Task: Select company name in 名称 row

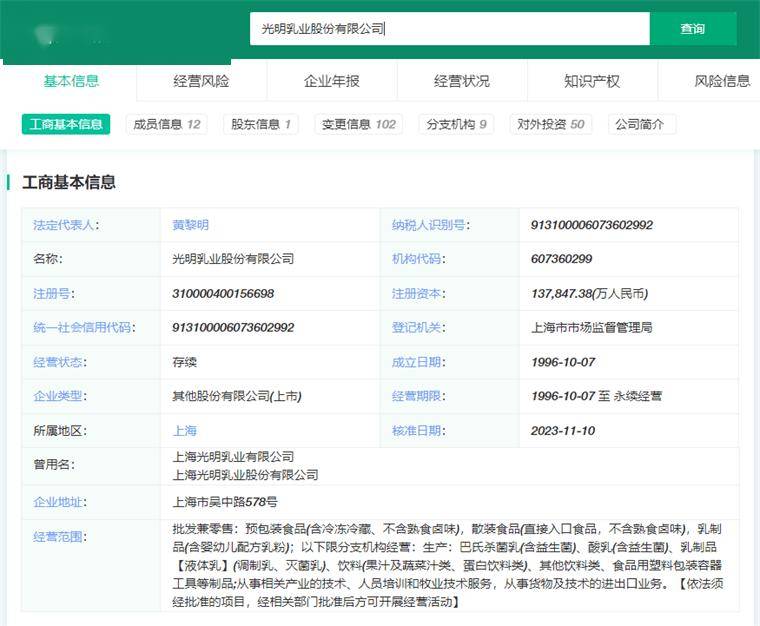Action: 233,259
